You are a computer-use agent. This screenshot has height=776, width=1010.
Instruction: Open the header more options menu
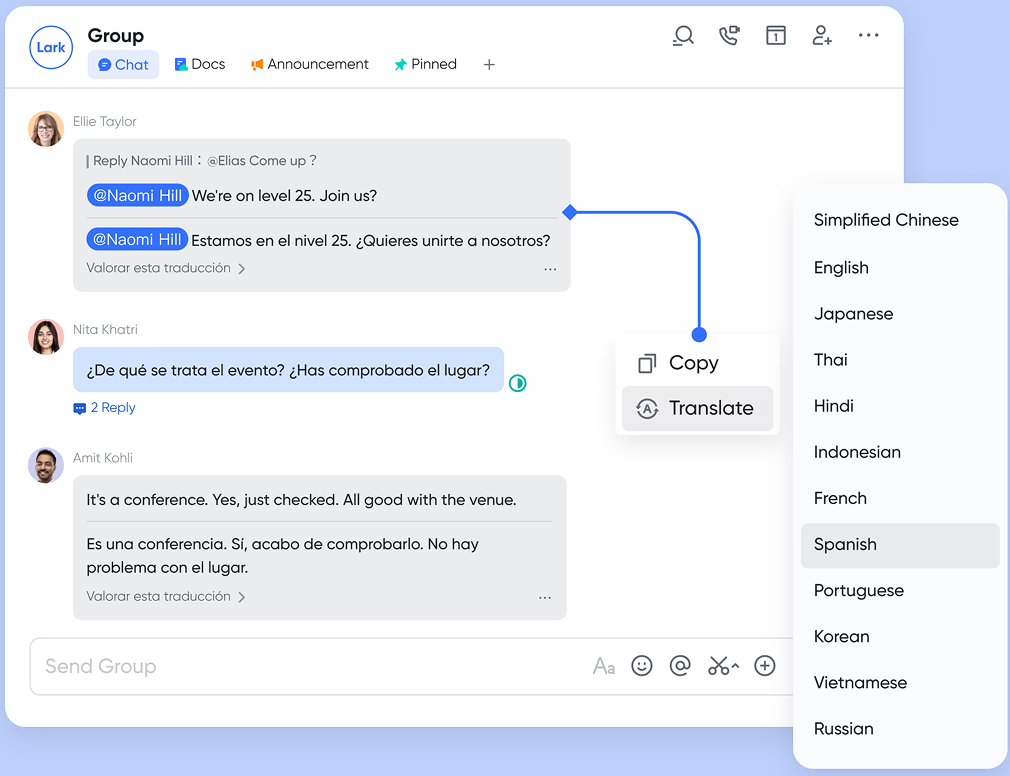[x=868, y=36]
